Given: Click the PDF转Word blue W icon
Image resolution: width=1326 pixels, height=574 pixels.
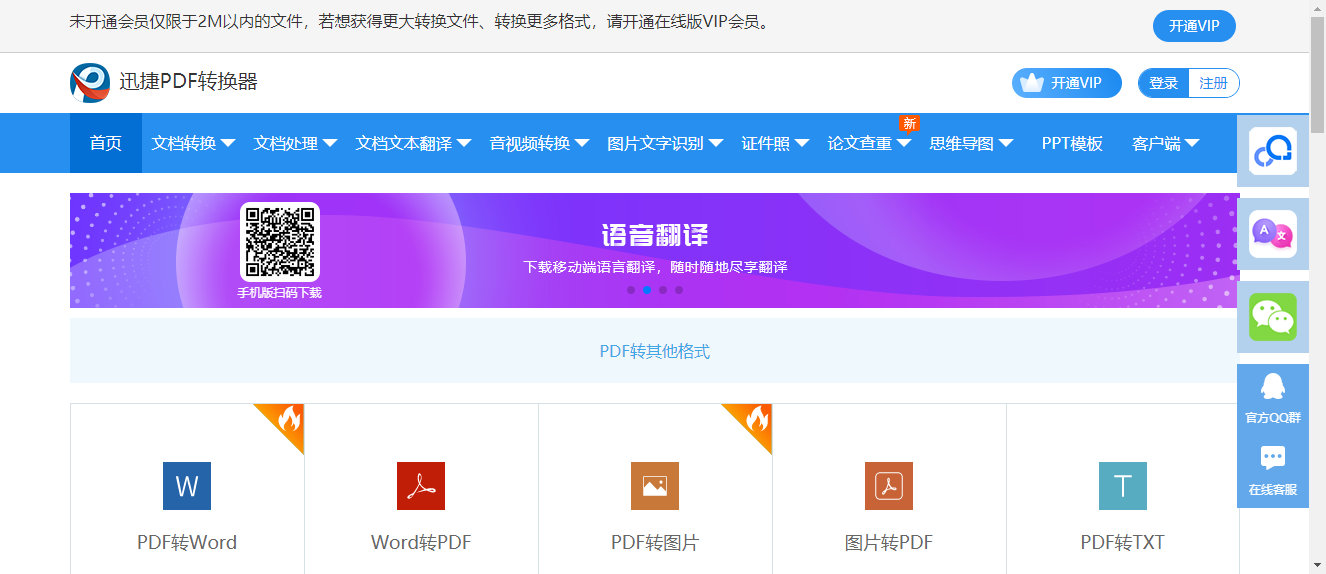Looking at the screenshot, I should click(187, 486).
